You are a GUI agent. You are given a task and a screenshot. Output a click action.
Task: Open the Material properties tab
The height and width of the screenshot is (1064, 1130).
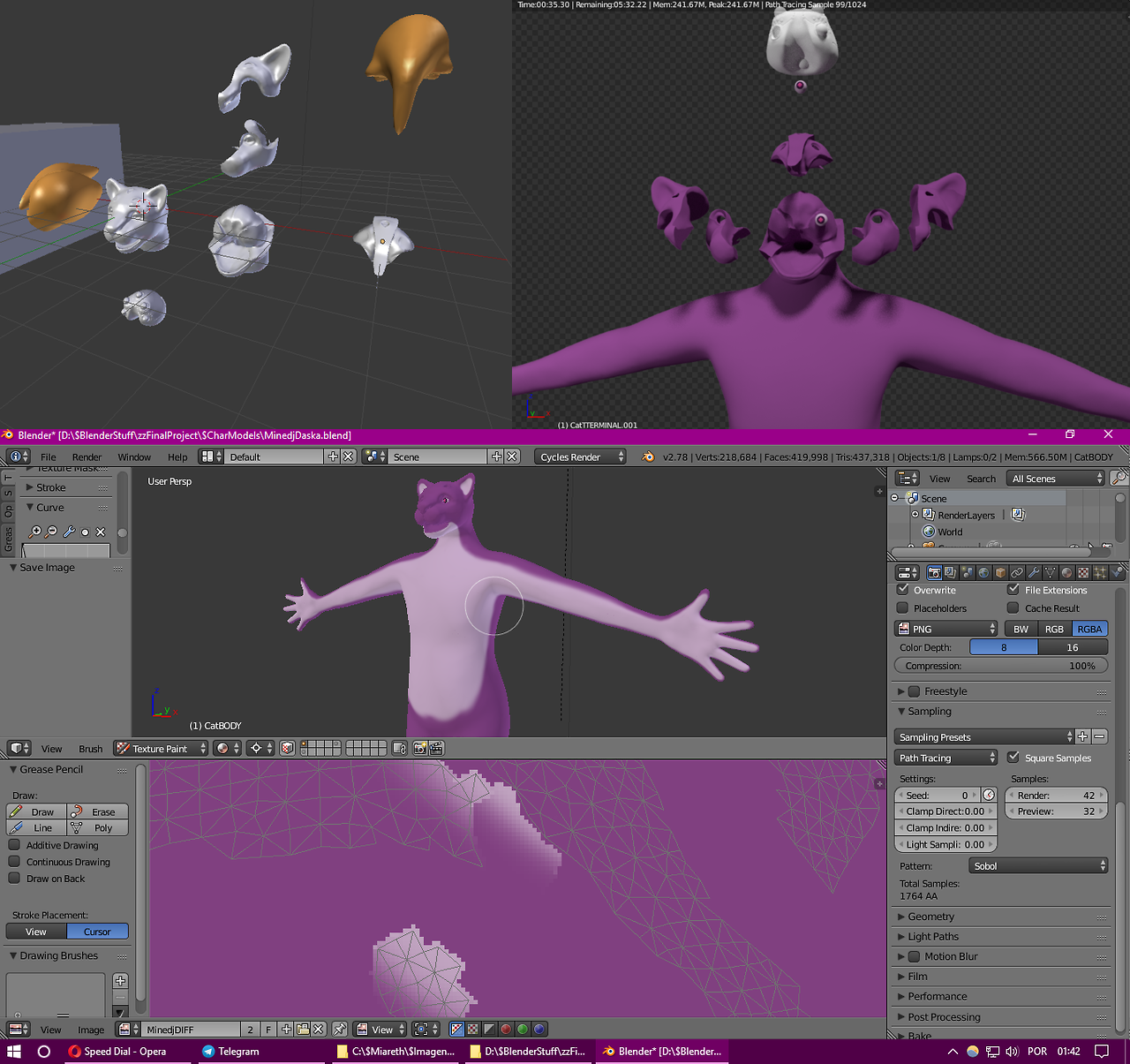[1067, 572]
